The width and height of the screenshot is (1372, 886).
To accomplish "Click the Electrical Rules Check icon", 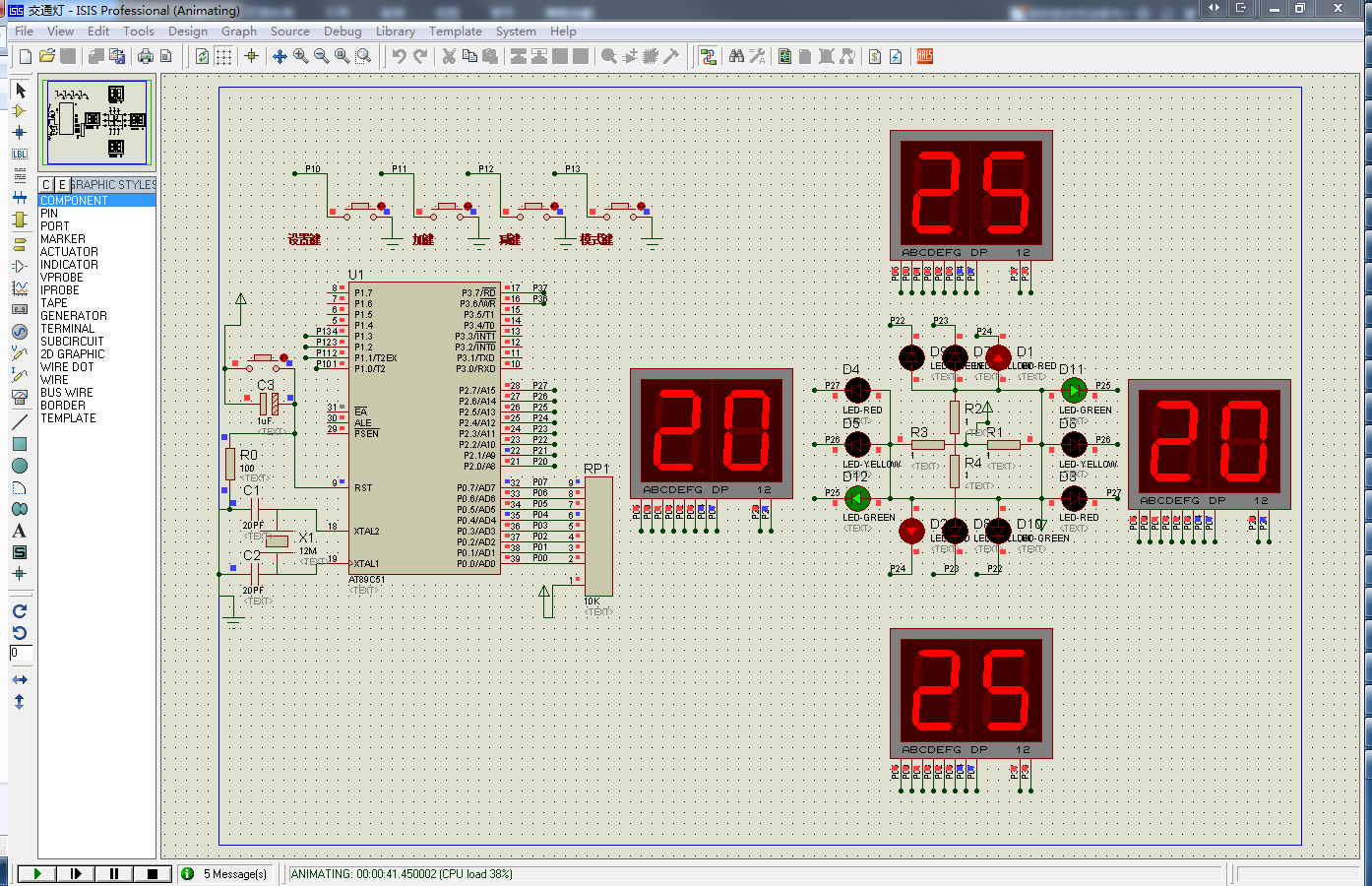I will point(896,56).
